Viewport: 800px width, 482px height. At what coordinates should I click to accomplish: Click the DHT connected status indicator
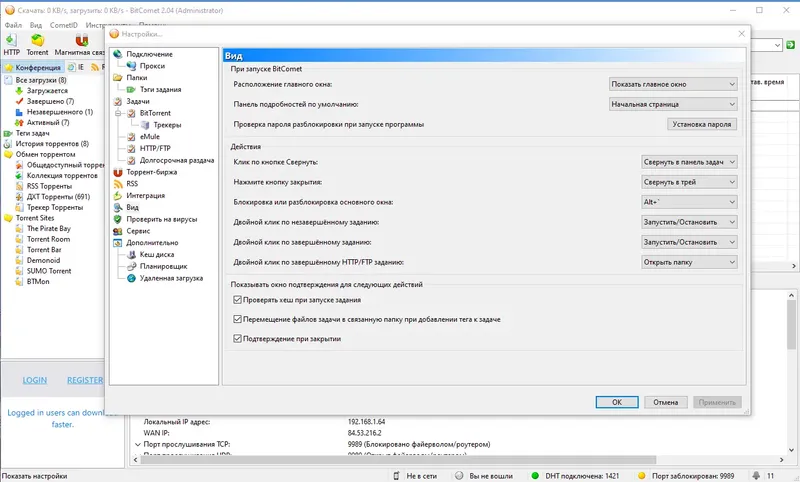tap(574, 476)
